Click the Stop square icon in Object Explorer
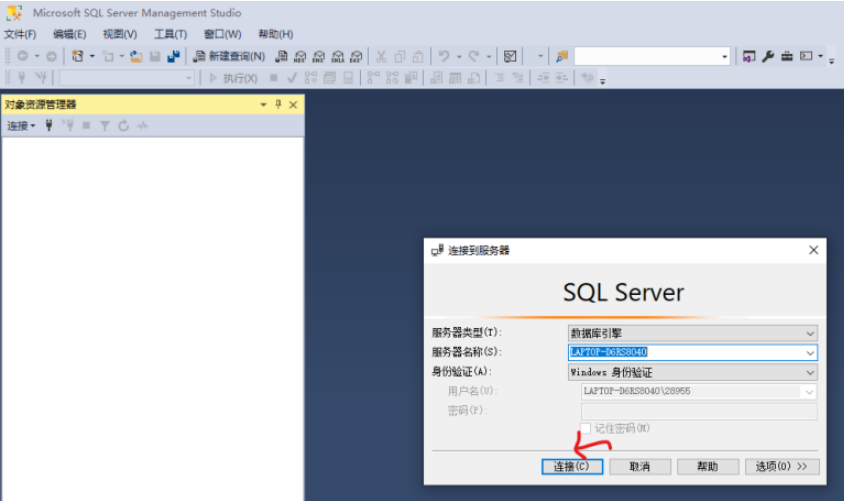Image resolution: width=844 pixels, height=501 pixels. pyautogui.click(x=86, y=125)
